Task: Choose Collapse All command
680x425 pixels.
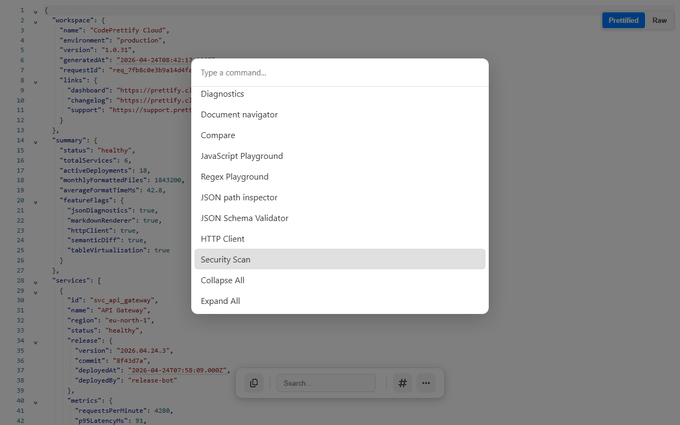Action: click(340, 280)
